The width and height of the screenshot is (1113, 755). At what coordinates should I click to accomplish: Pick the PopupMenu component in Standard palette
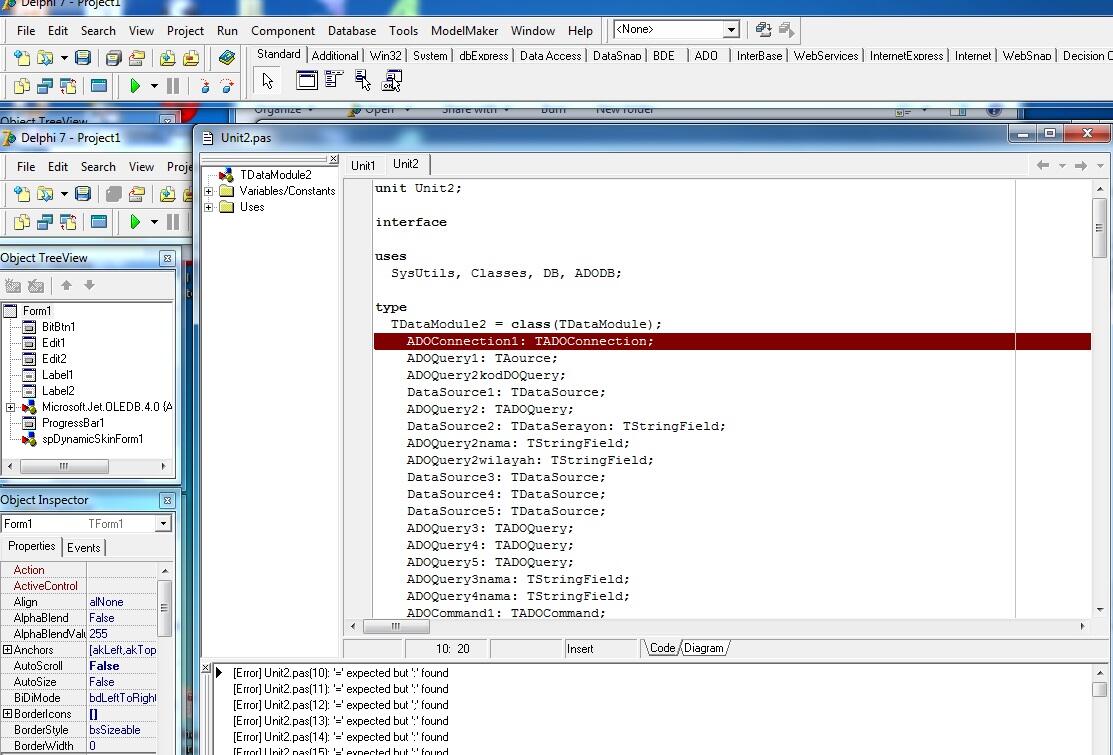click(x=363, y=81)
